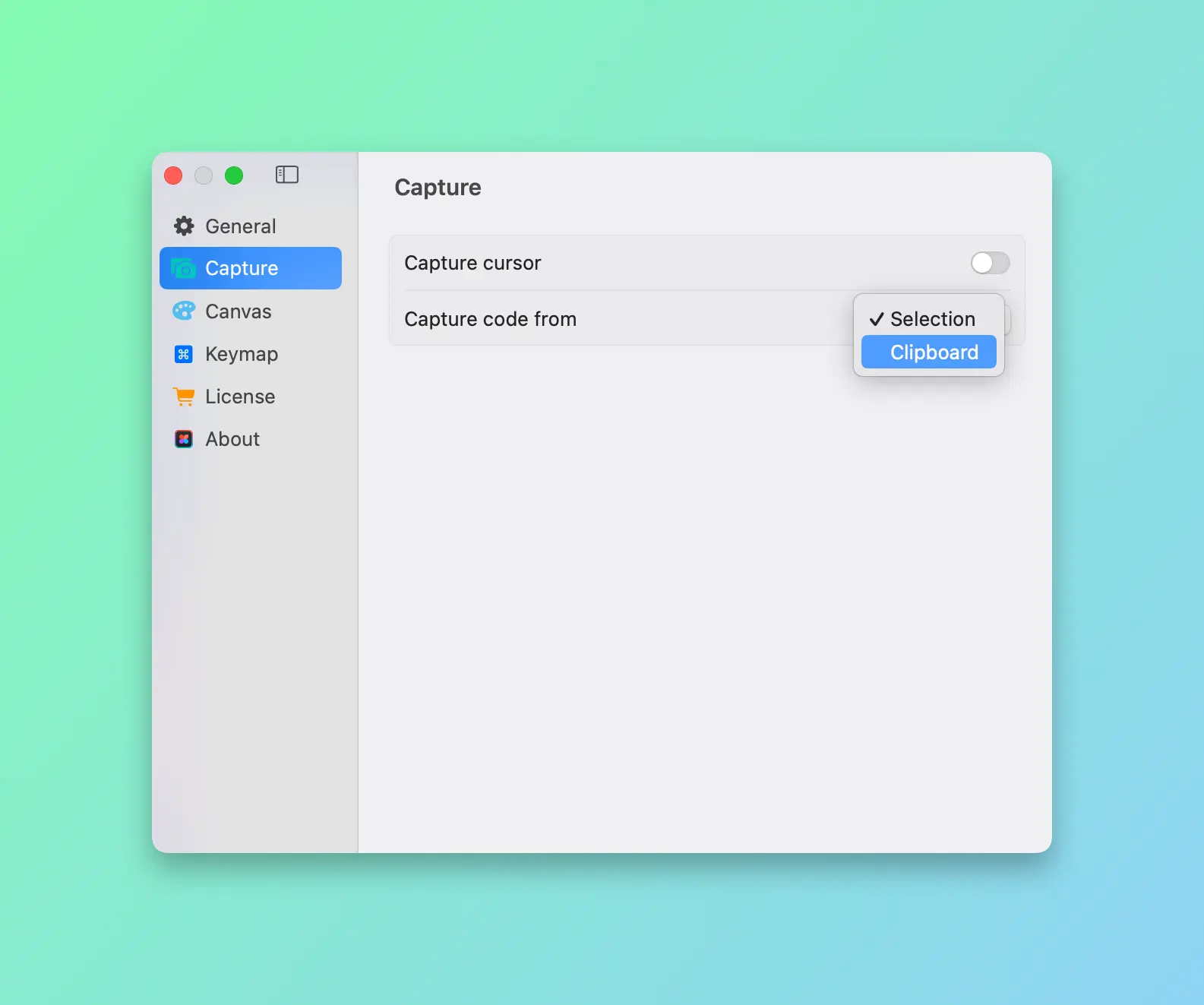Go to the Keymap section
The width and height of the screenshot is (1204, 1005).
242,354
